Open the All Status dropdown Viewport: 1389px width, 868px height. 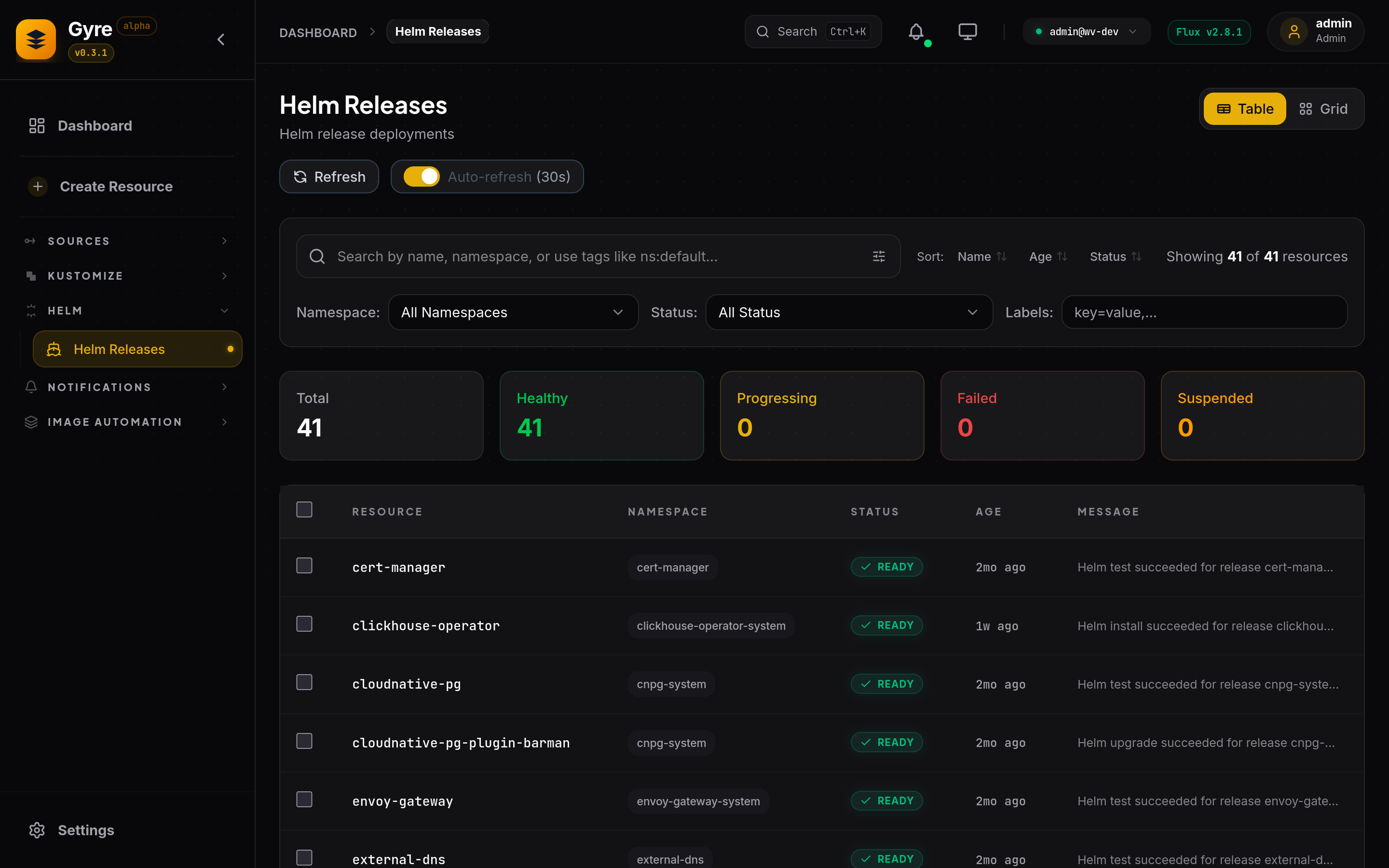[848, 312]
